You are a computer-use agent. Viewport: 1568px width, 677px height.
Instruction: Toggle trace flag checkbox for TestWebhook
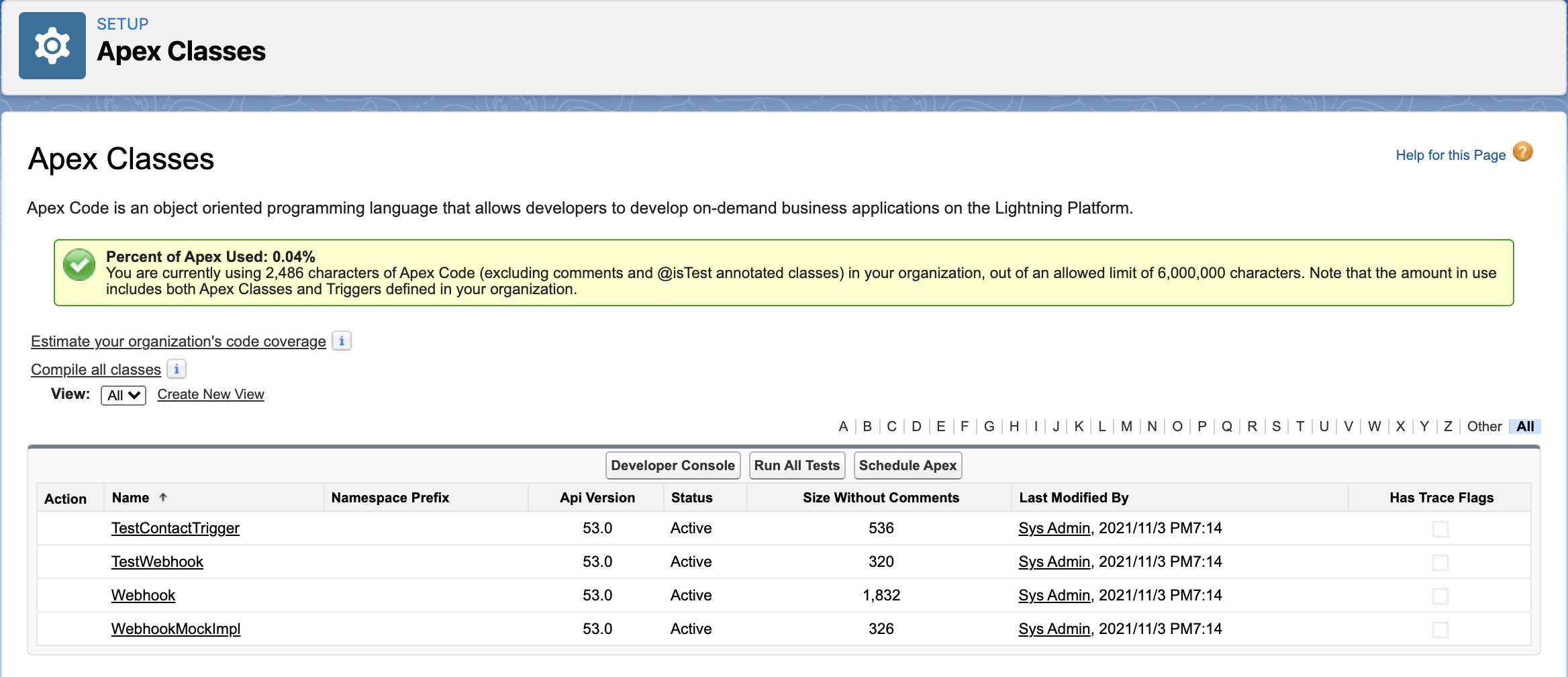[x=1440, y=562]
